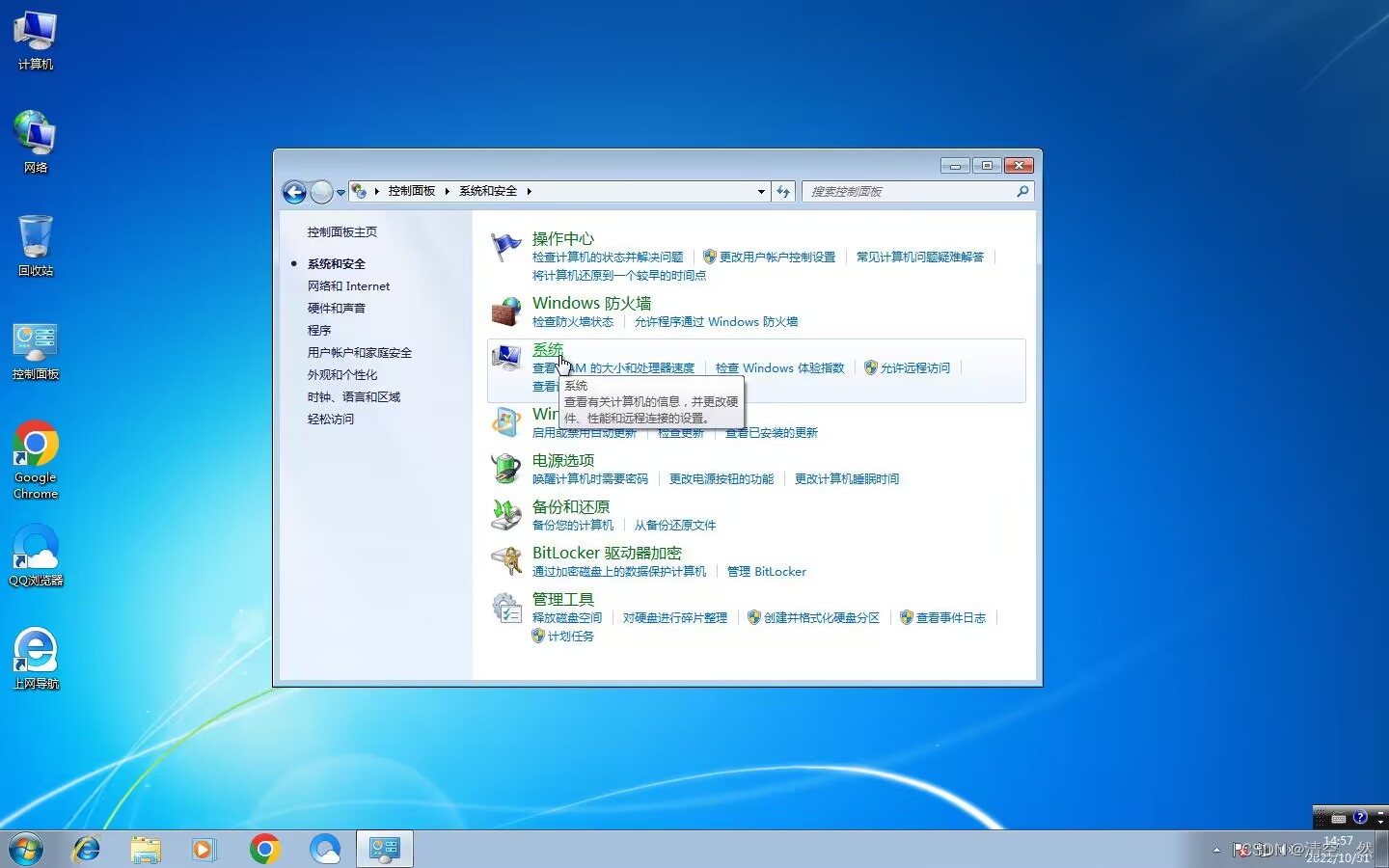This screenshot has height=868, width=1389.
Task: Open the BitLocker 驱动器加密 key icon
Action: pos(505,561)
